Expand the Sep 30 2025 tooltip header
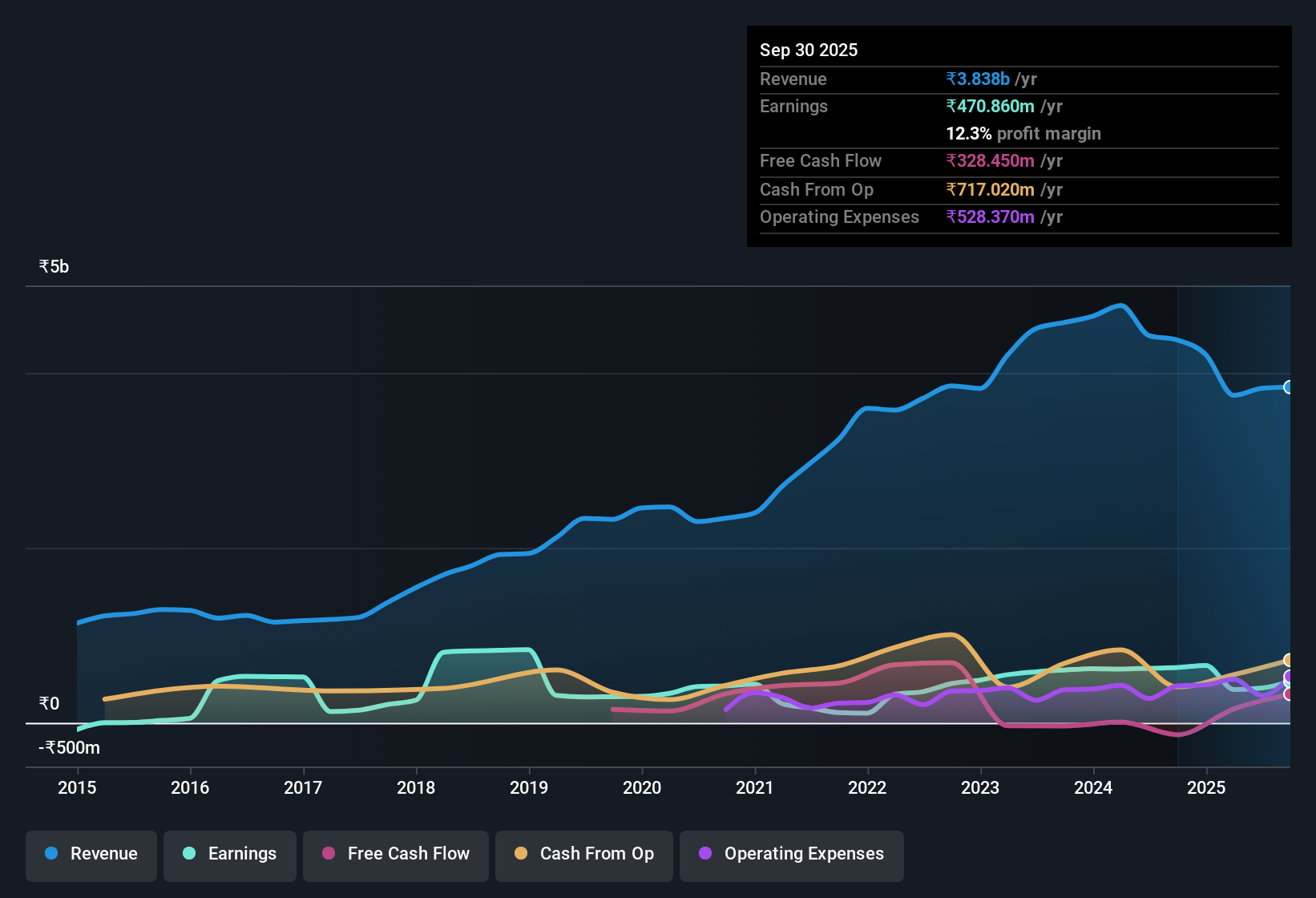Image resolution: width=1316 pixels, height=898 pixels. point(809,50)
